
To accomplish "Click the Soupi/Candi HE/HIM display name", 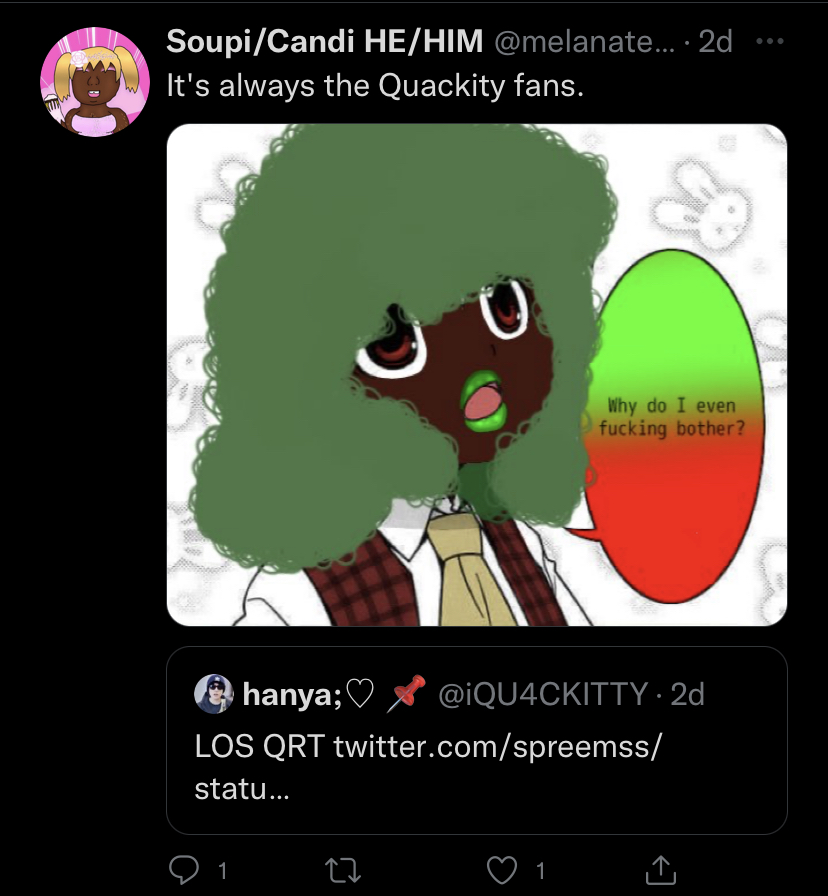I will (325, 41).
